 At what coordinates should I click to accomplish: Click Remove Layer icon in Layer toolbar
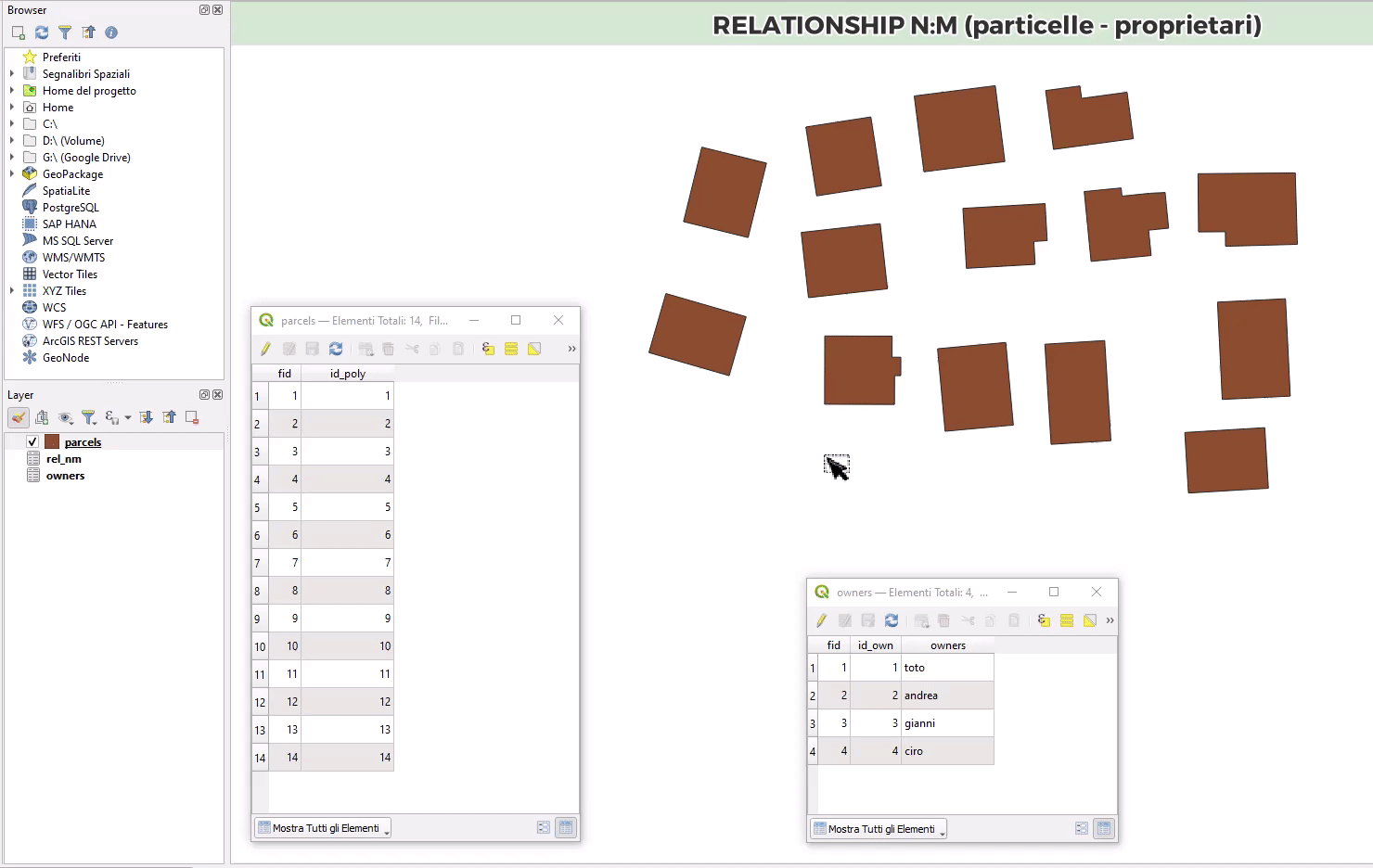[x=192, y=417]
